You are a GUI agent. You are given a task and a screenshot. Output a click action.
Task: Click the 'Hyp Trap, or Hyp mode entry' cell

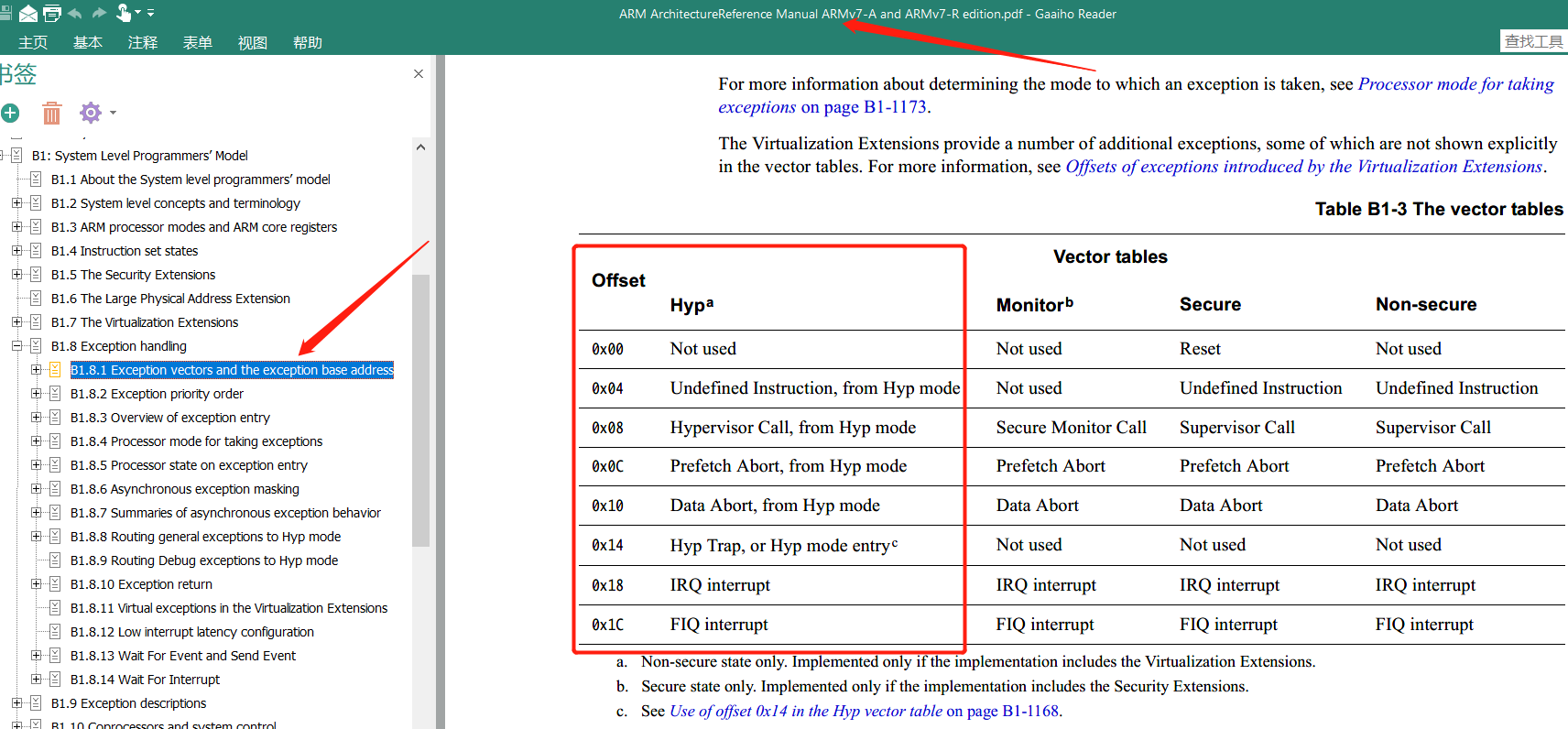point(784,546)
